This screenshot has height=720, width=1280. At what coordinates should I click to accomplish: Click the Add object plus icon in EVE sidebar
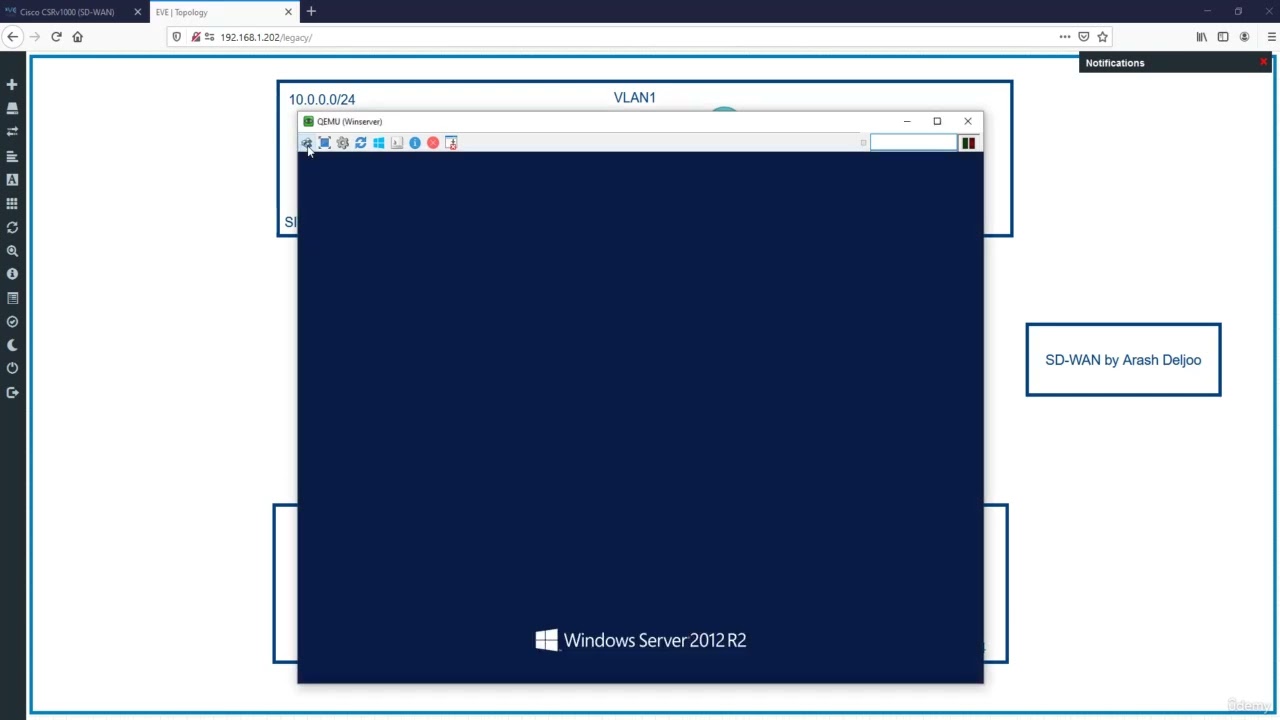(x=12, y=85)
